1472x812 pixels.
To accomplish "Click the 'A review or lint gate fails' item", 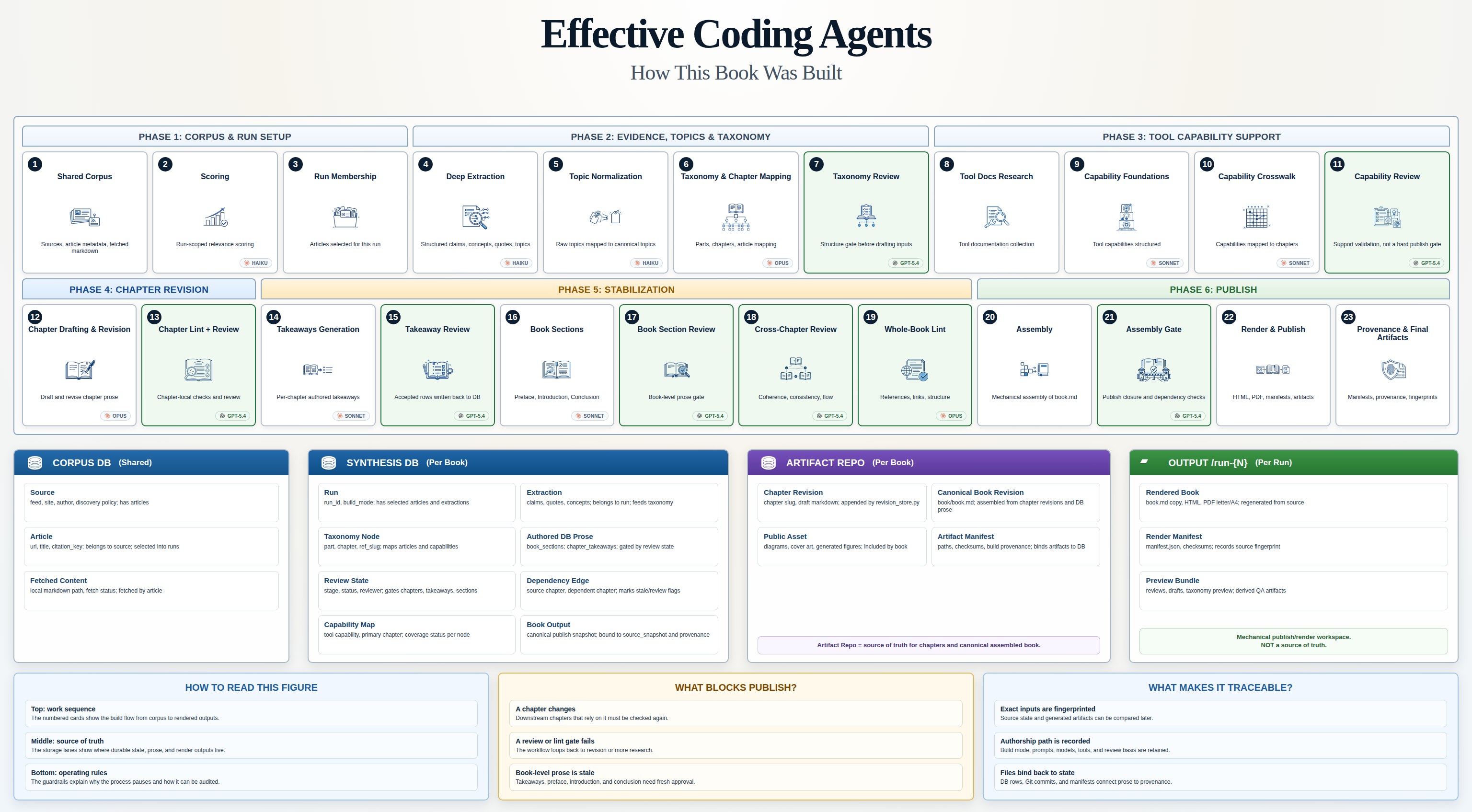I will [x=736, y=745].
